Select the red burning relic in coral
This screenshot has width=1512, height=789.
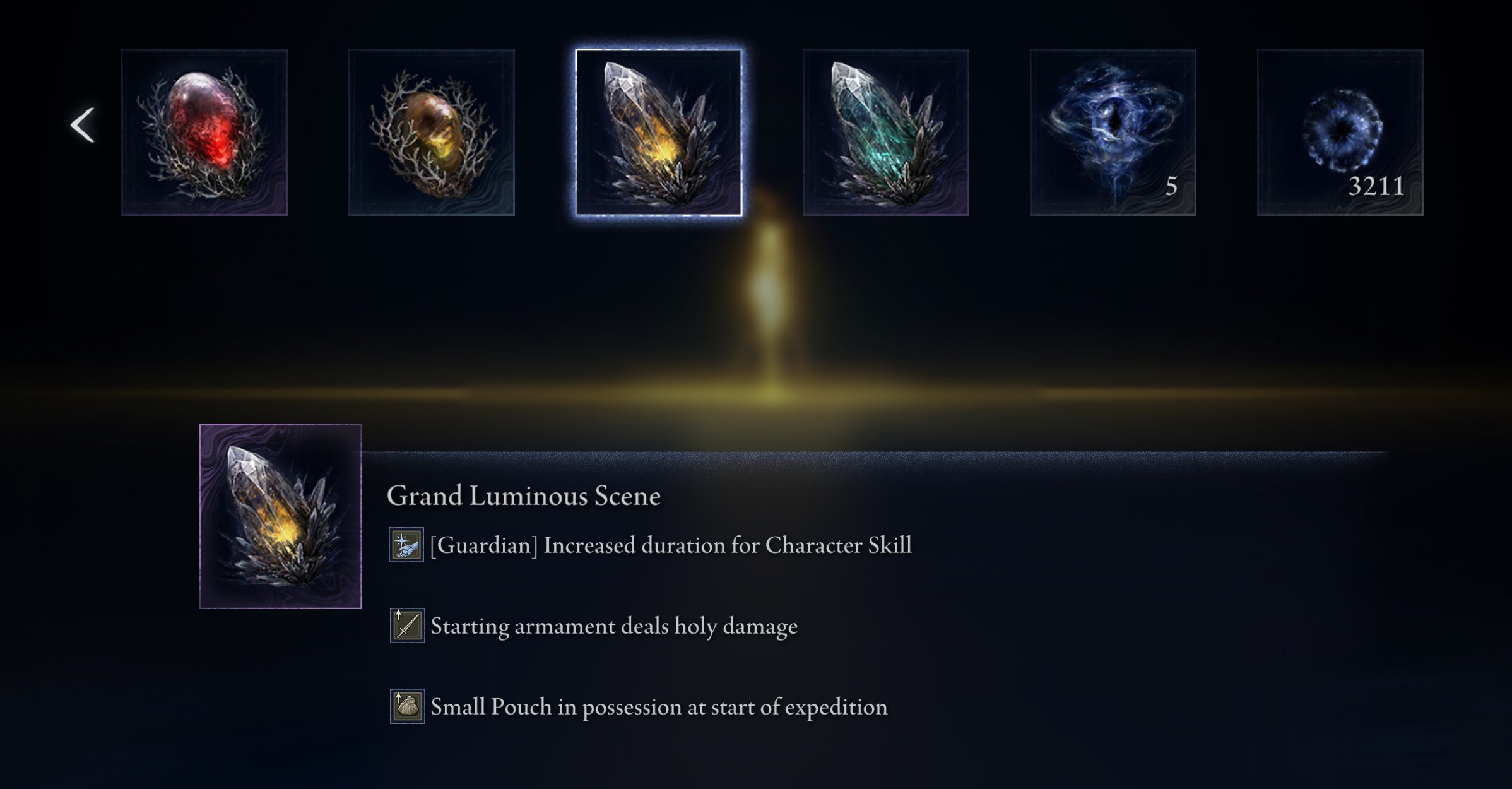click(x=204, y=133)
